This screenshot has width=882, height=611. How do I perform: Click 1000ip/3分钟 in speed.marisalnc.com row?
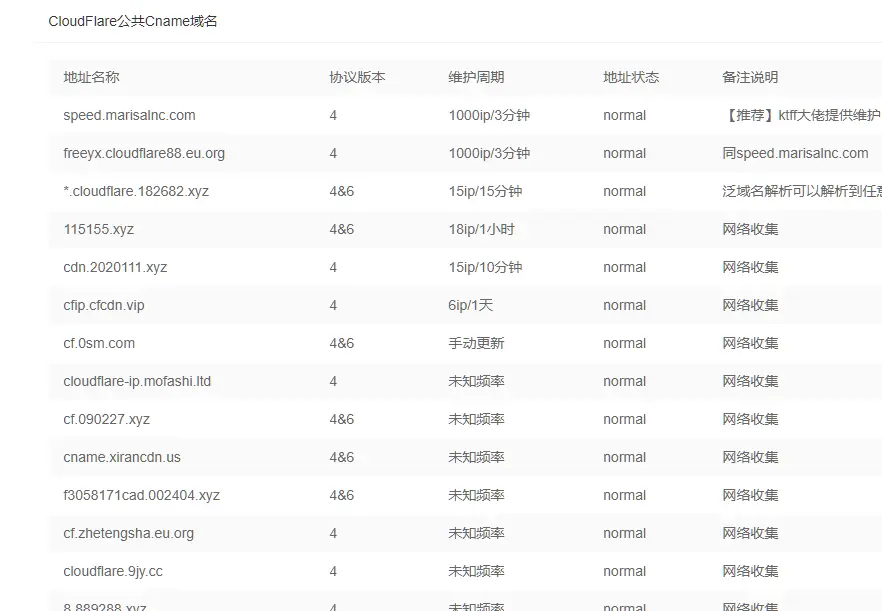(x=489, y=115)
